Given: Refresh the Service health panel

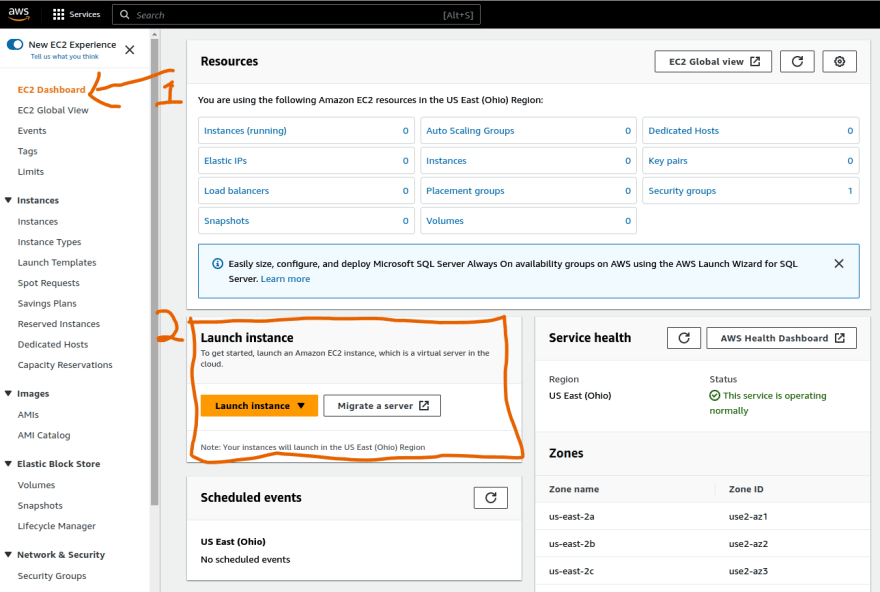Looking at the screenshot, I should [684, 338].
